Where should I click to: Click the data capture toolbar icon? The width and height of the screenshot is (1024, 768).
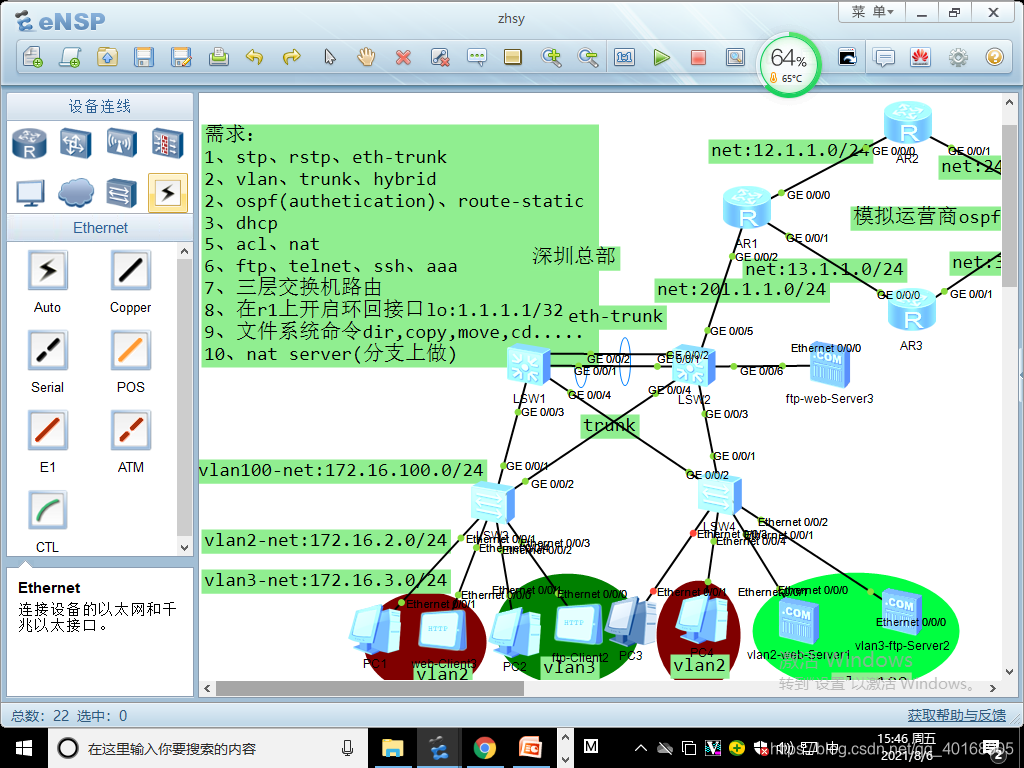click(735, 57)
